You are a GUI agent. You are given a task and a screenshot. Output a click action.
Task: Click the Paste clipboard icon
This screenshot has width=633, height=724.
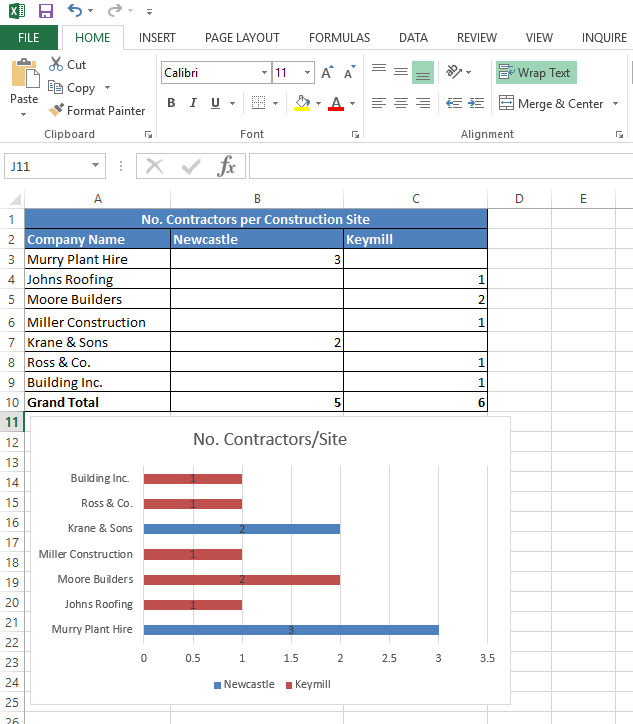[25, 73]
